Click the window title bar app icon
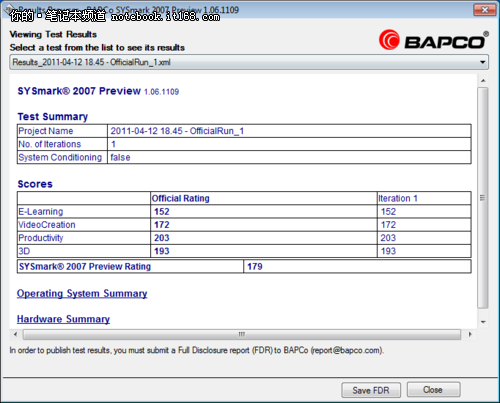 click(x=9, y=10)
